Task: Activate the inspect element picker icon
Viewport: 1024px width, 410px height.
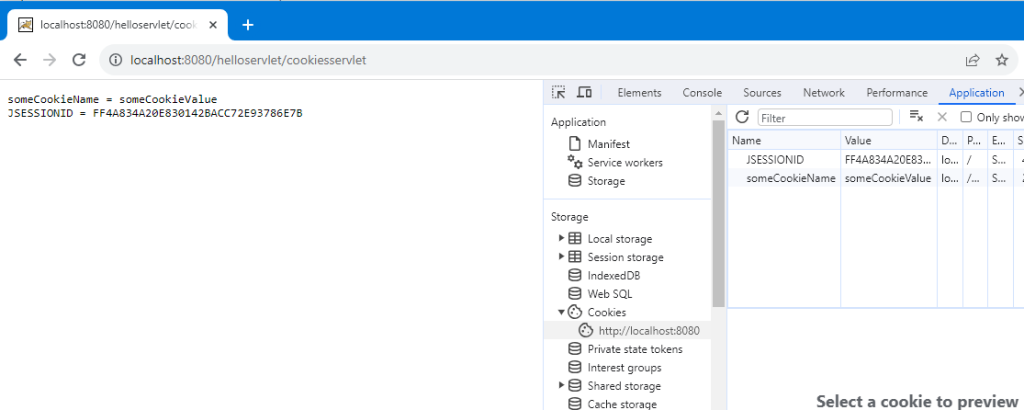Action: click(558, 93)
